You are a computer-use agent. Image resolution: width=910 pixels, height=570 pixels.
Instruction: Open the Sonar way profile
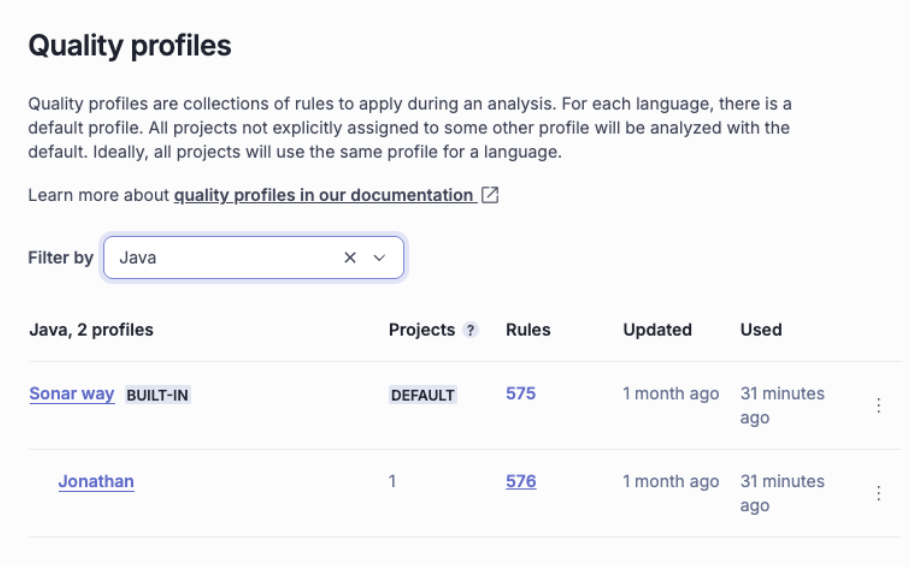pyautogui.click(x=71, y=394)
